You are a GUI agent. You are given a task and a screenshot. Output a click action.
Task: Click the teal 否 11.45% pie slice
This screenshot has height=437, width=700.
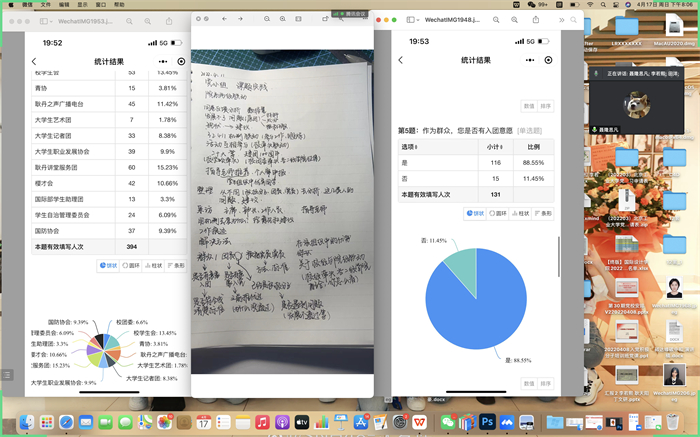(464, 268)
